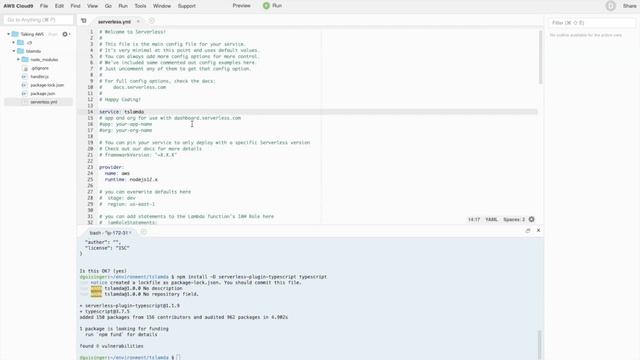Image resolution: width=640 pixels, height=360 pixels.
Task: Click the terminal vertical scrollbar
Action: click(x=540, y=345)
